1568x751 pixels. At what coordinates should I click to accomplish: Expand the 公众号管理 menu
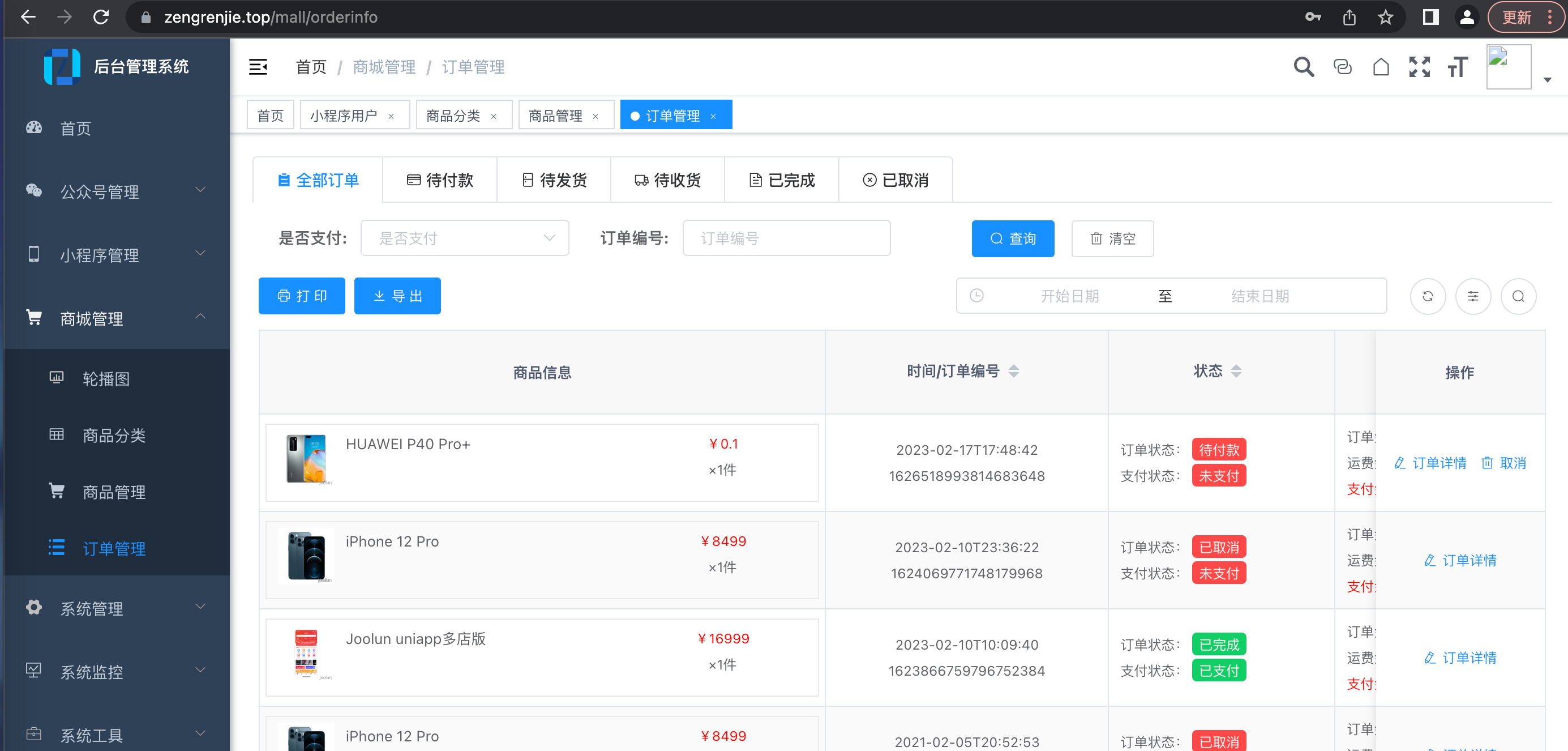coord(115,192)
